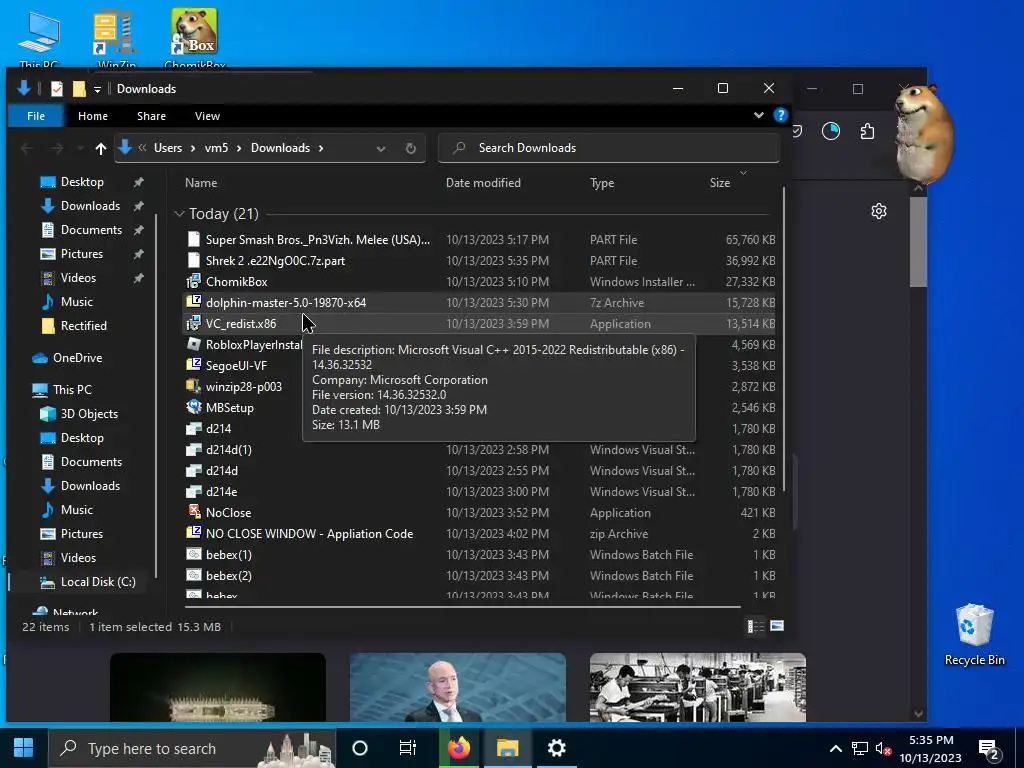Image resolution: width=1024 pixels, height=768 pixels.
Task: Sort files by the Name column
Action: pos(201,183)
